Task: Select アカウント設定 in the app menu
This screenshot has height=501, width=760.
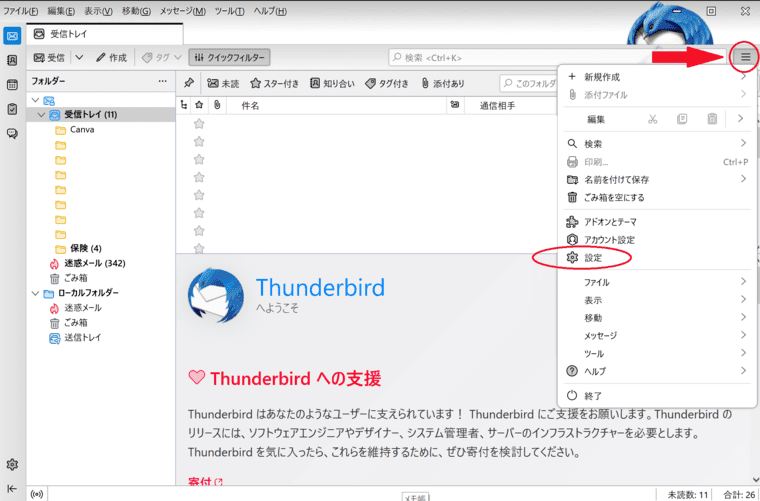Action: [x=657, y=239]
